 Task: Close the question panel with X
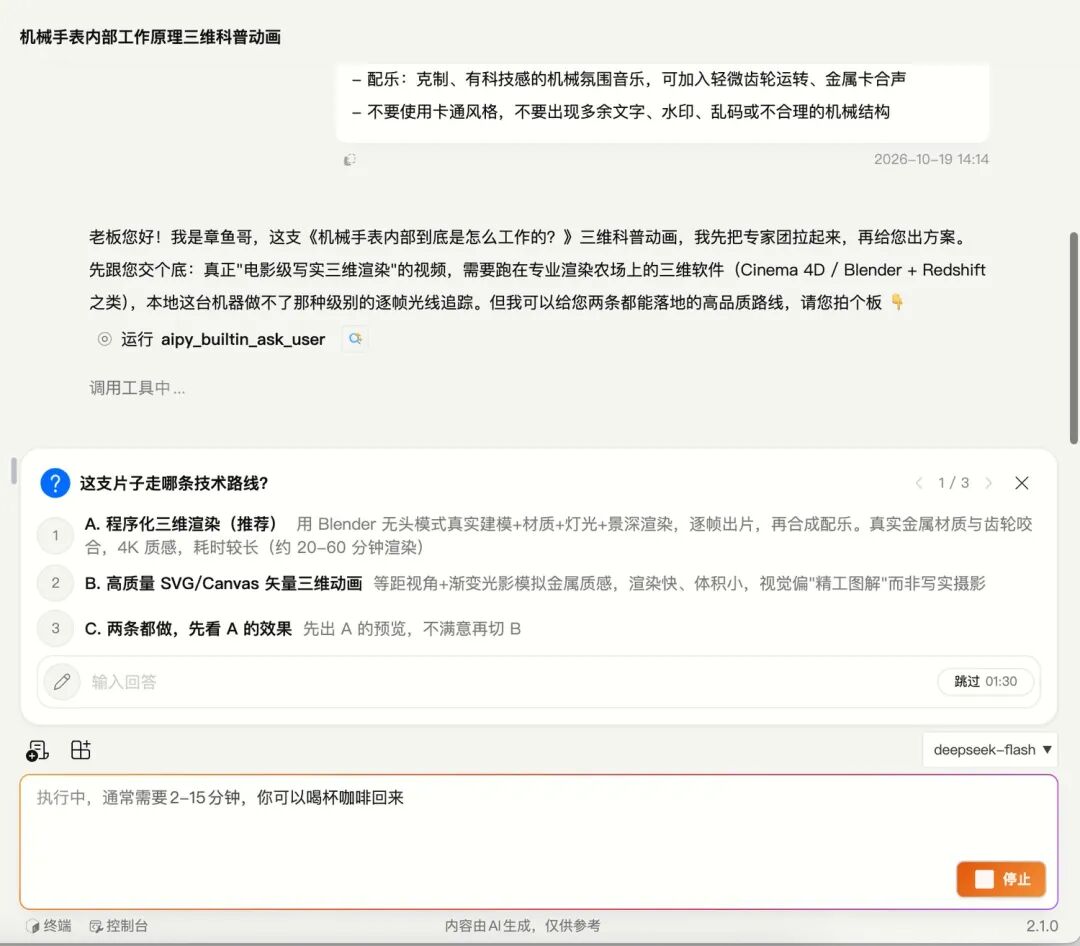1021,483
